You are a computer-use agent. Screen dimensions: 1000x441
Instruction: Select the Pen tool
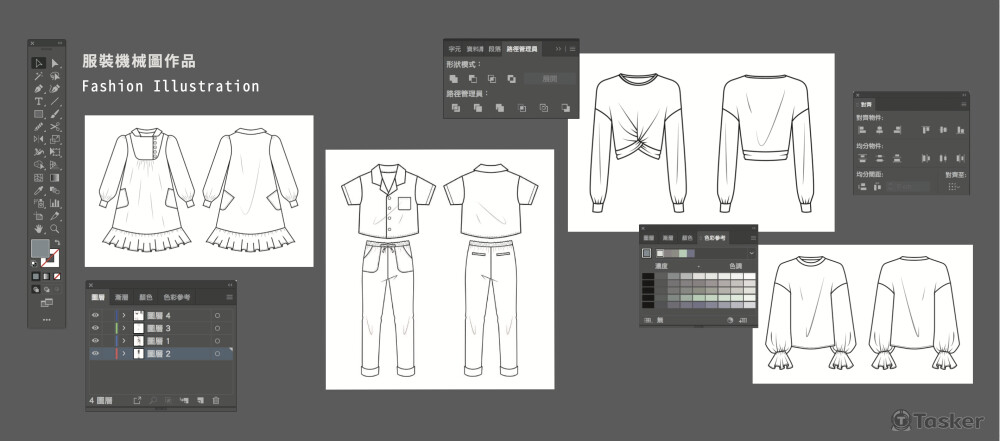(38, 88)
